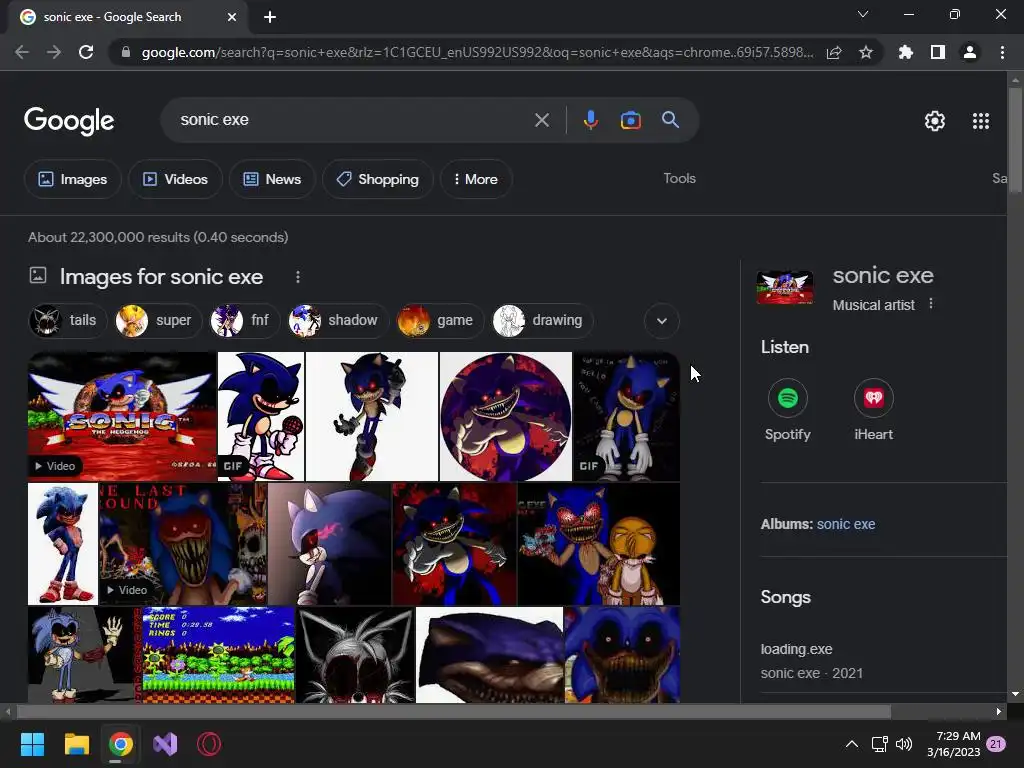
Task: Open the taskbar clock and date
Action: (x=953, y=744)
